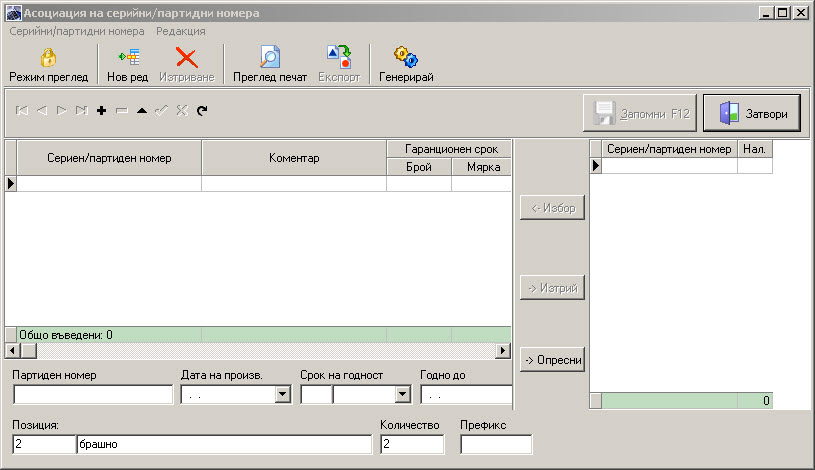Open Серийни/партидни номера menu
The width and height of the screenshot is (815, 470).
pyautogui.click(x=77, y=31)
